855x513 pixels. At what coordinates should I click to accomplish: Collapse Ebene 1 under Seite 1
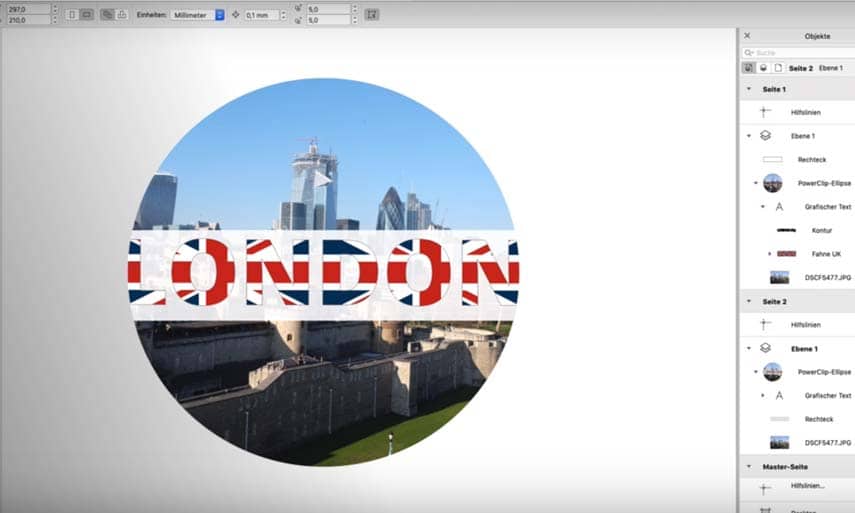[x=749, y=136]
